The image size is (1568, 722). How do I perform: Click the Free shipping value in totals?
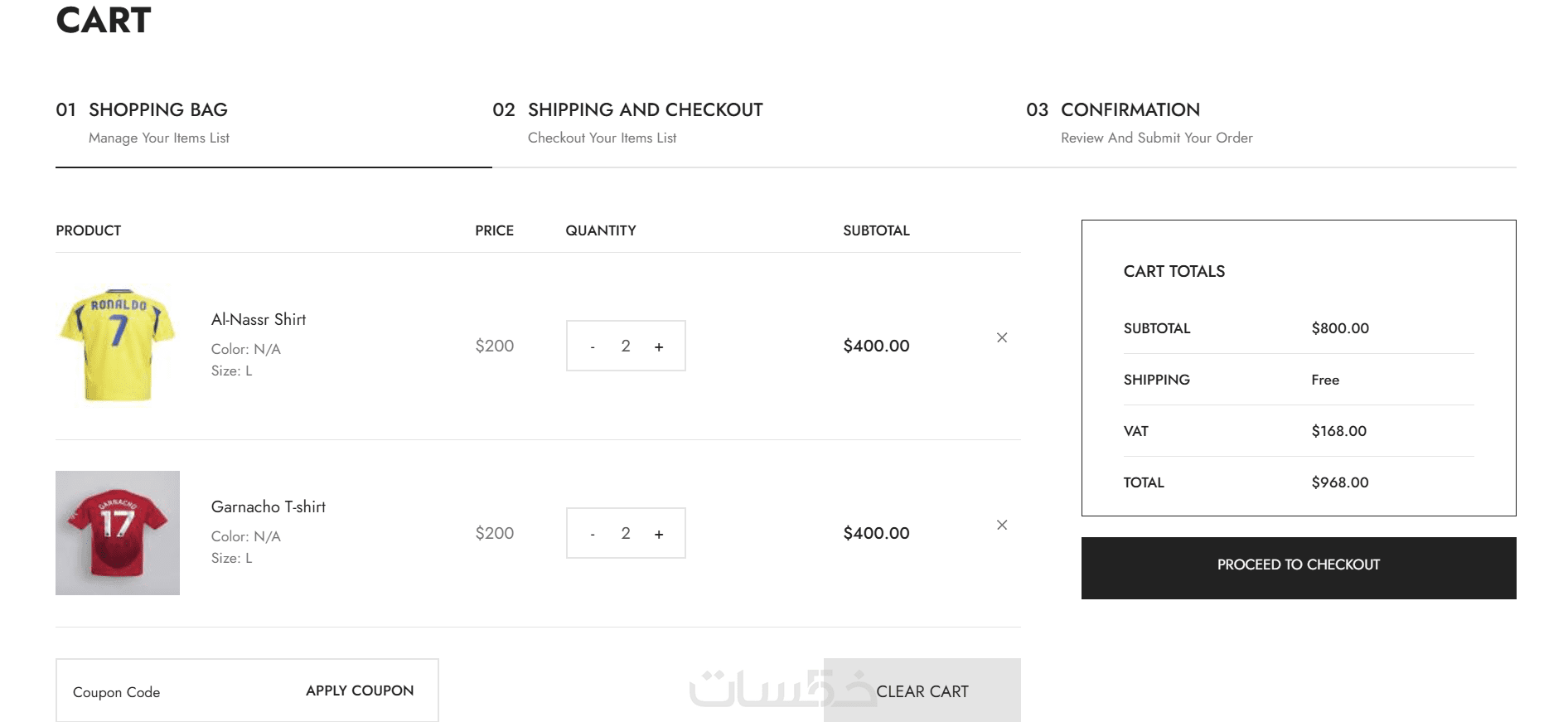1325,380
